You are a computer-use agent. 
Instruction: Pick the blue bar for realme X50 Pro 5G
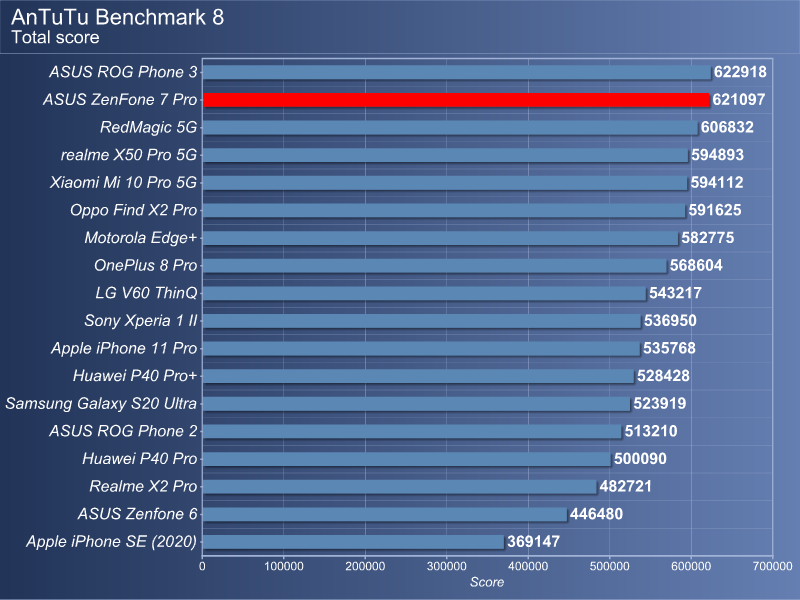[x=445, y=155]
